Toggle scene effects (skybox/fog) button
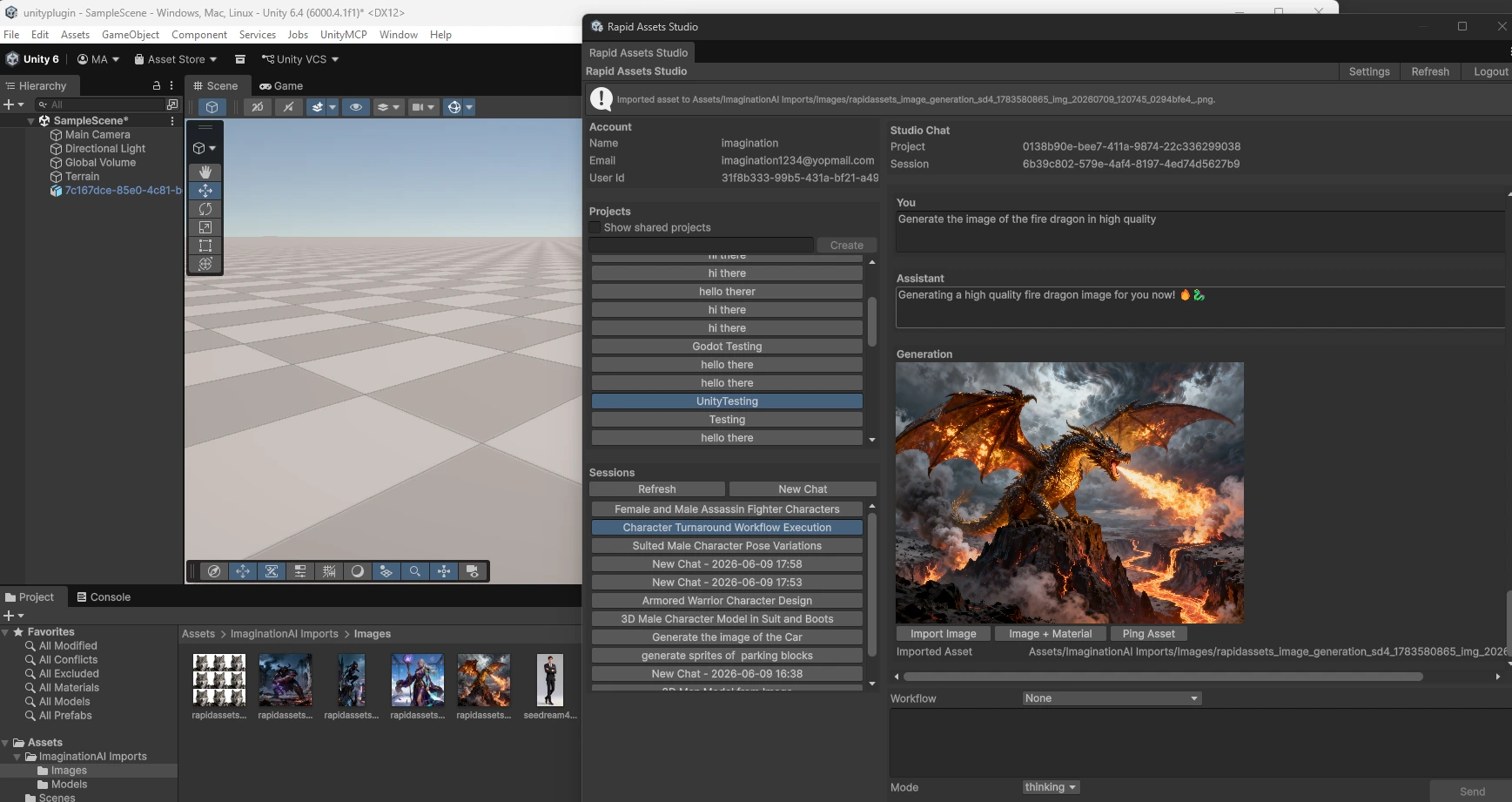This screenshot has width=1512, height=802. 318,107
